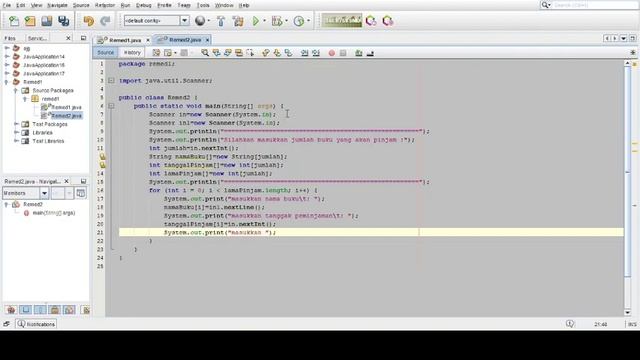Switch to the Remed1.java editor tab
This screenshot has width=640, height=360.
tap(125, 40)
